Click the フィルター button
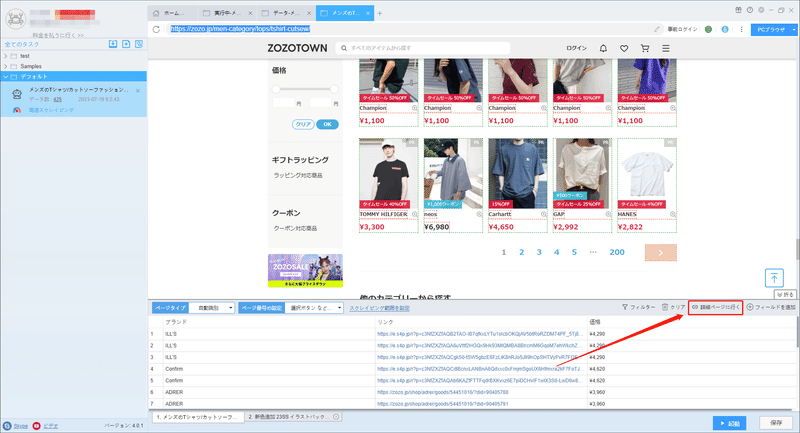This screenshot has height=433, width=800. tap(638, 308)
